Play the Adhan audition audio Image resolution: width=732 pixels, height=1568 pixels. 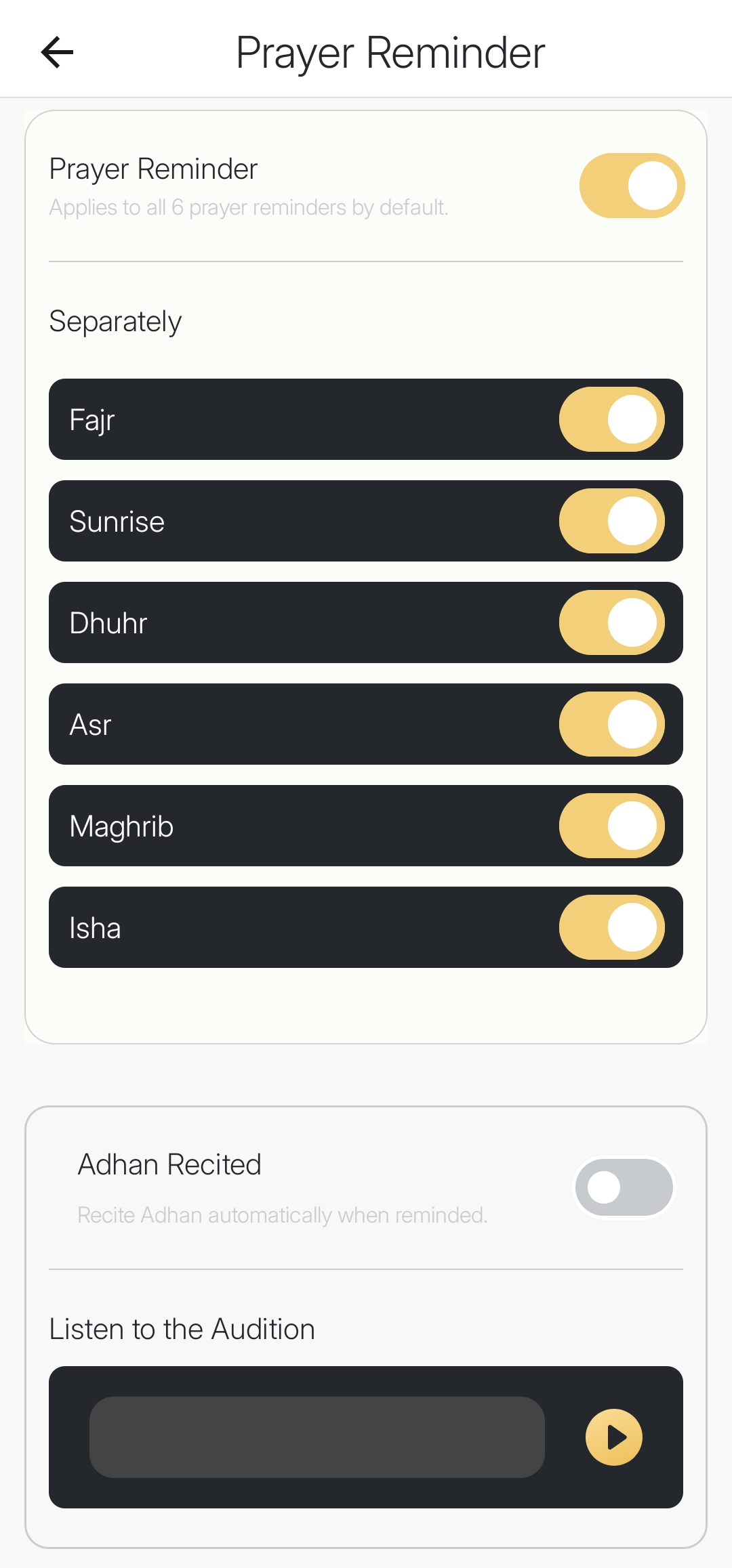[x=614, y=1437]
